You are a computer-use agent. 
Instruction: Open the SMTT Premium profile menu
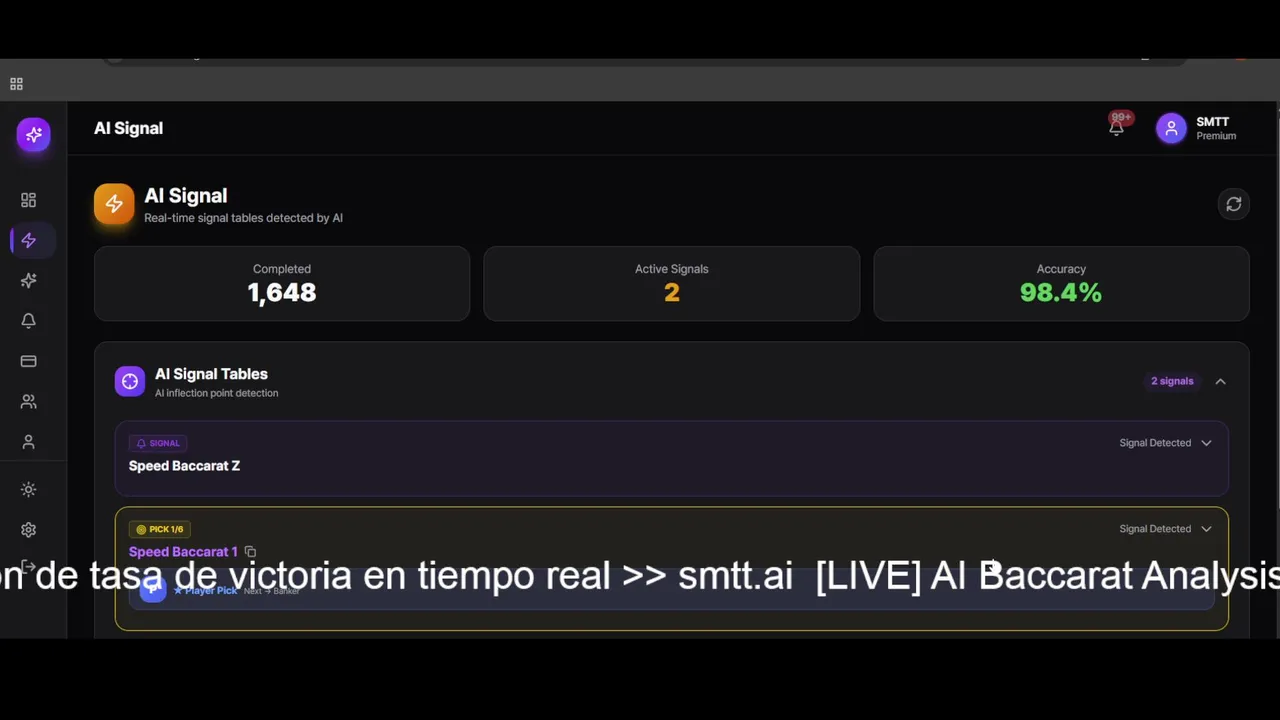[1197, 128]
